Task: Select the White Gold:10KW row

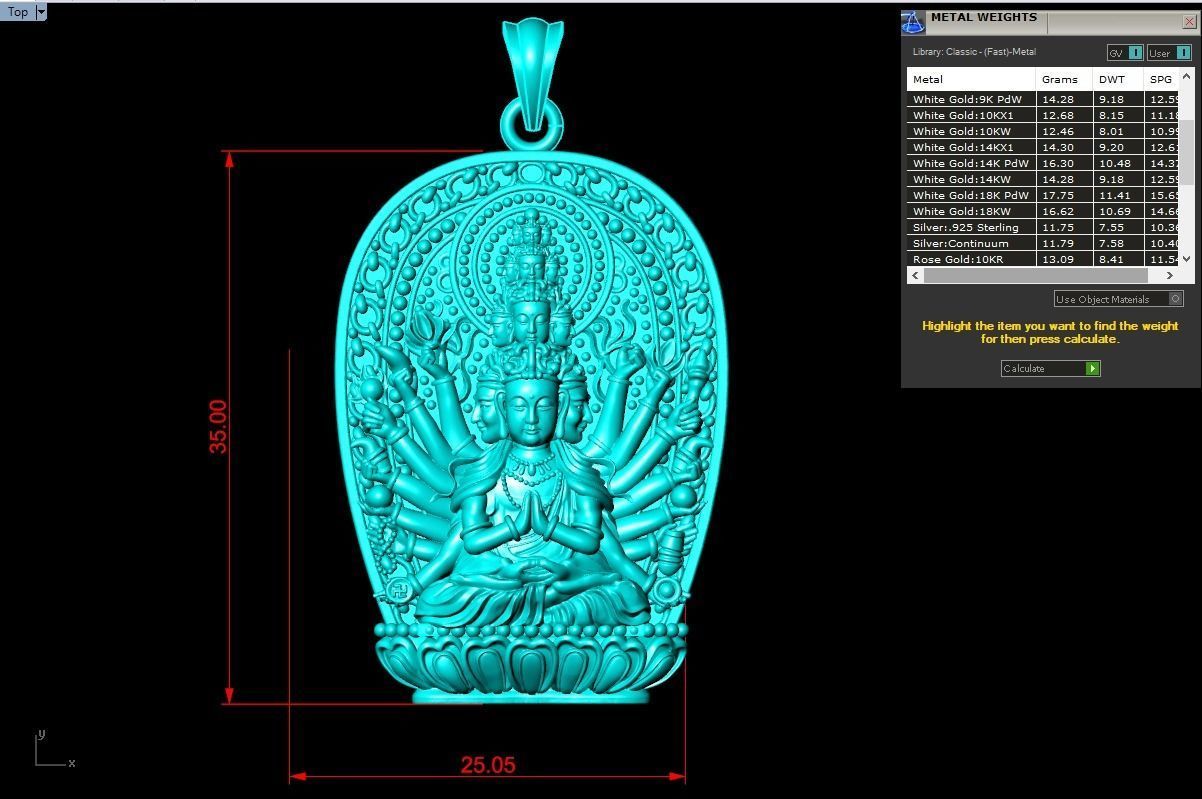Action: tap(1044, 131)
